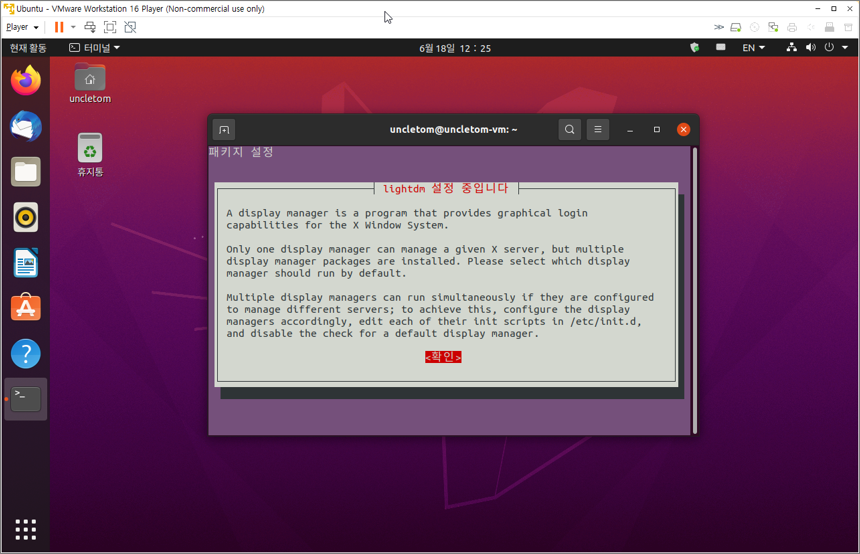The width and height of the screenshot is (860, 554).
Task: Add a new tab in the terminal window
Action: coord(224,129)
